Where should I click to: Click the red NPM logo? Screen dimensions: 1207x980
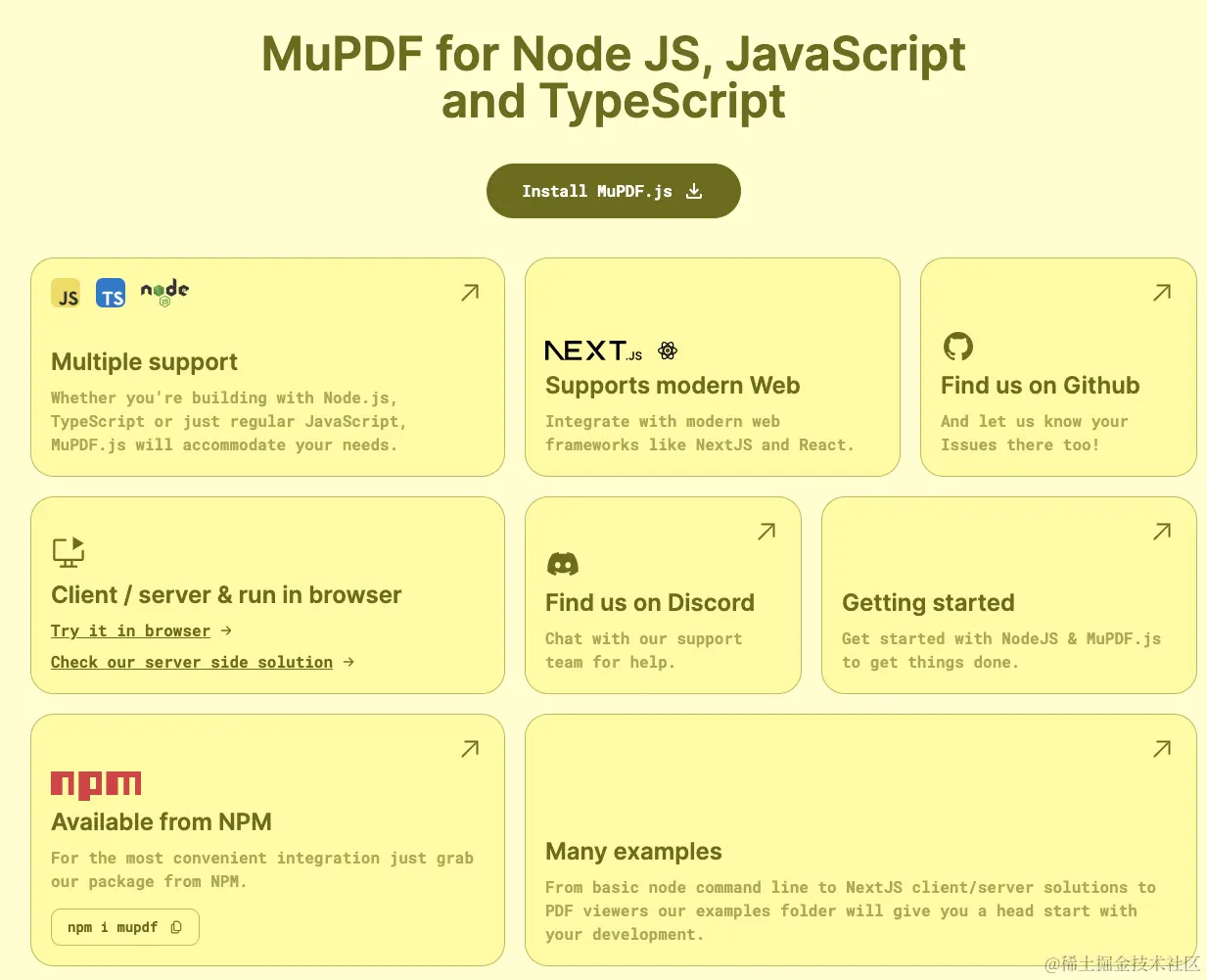click(x=96, y=784)
